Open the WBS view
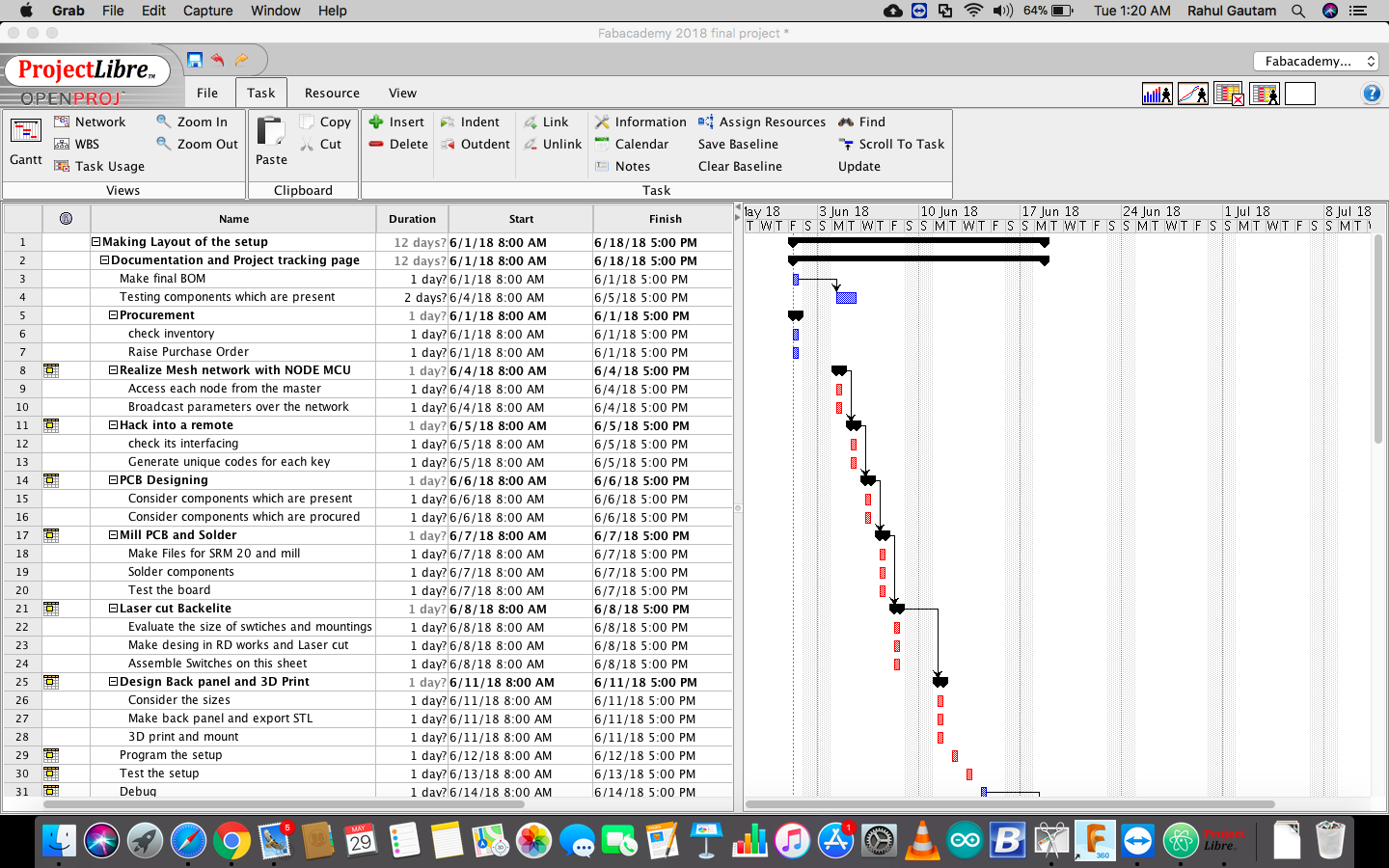 tap(76, 145)
